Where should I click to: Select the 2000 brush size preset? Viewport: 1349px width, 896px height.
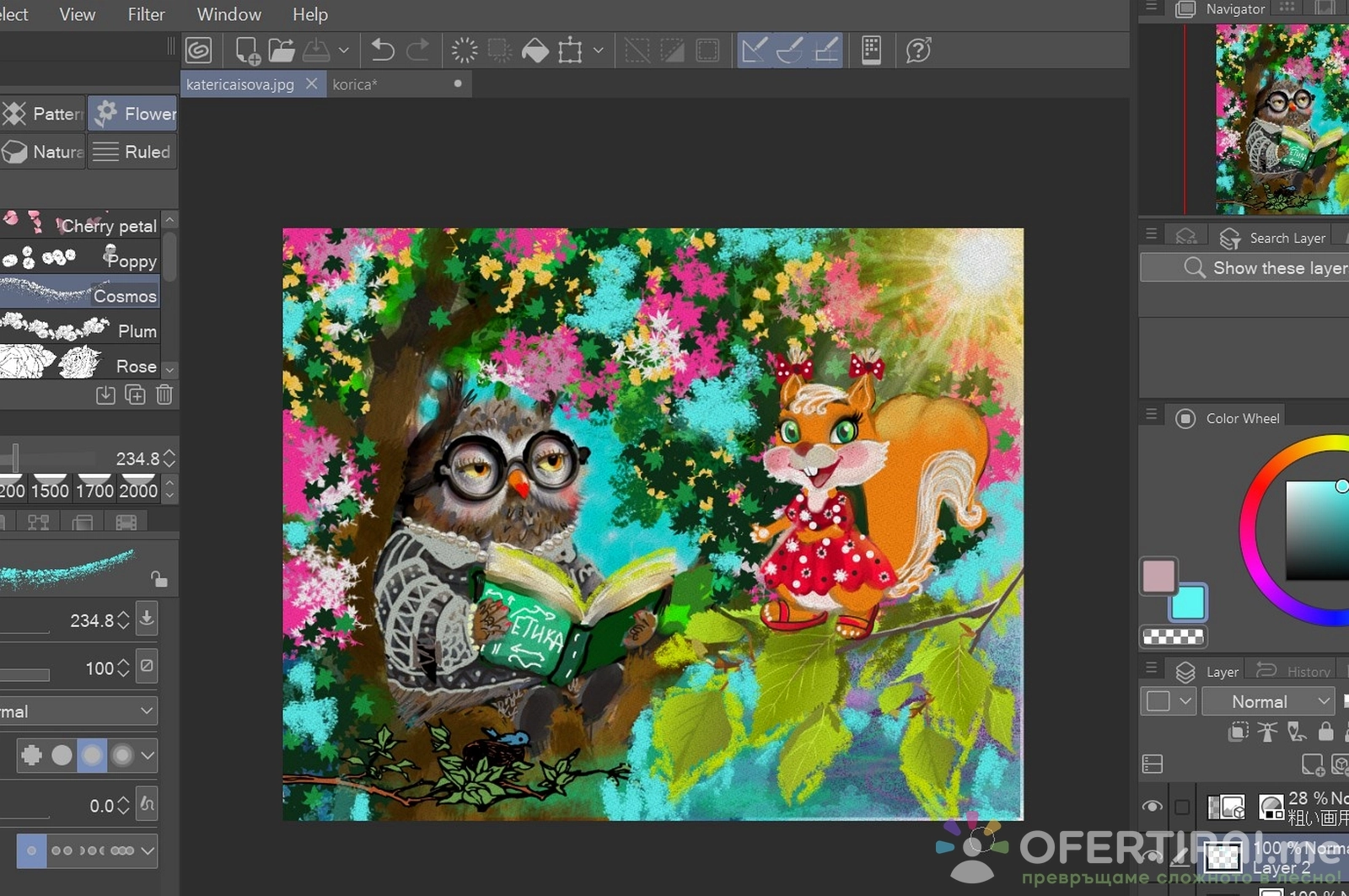pyautogui.click(x=138, y=487)
